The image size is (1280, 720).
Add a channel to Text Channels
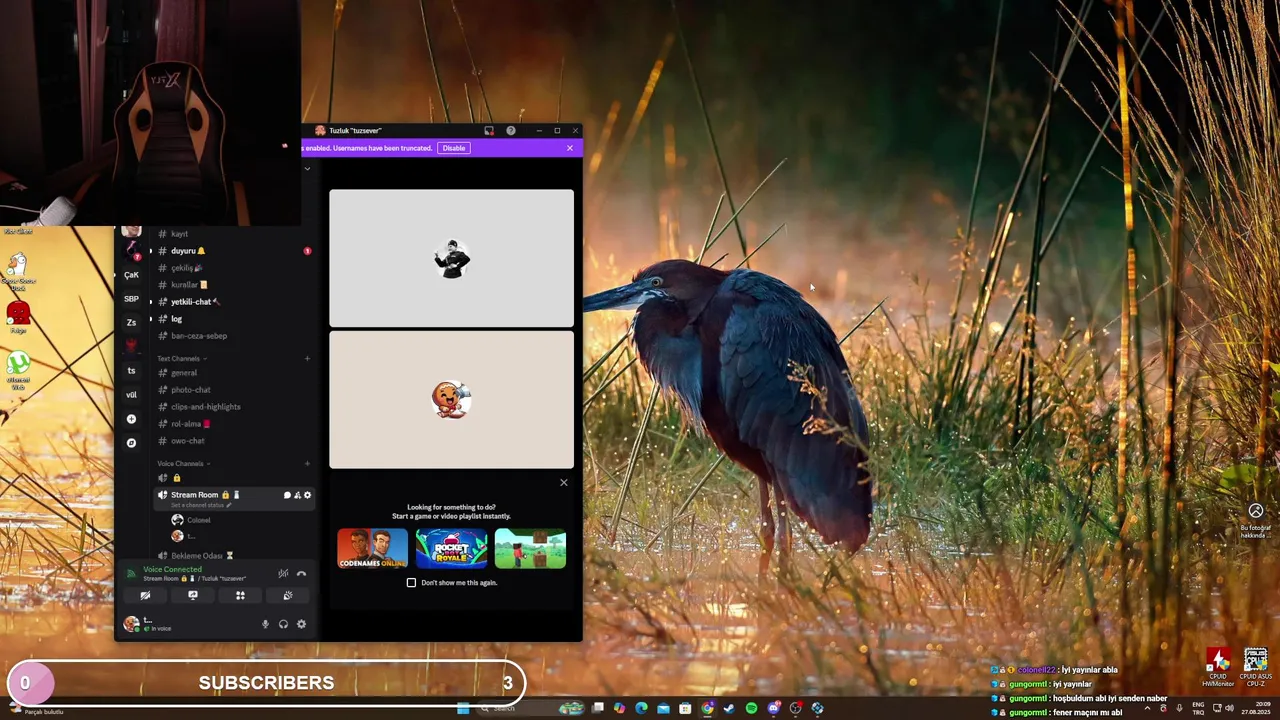307,359
